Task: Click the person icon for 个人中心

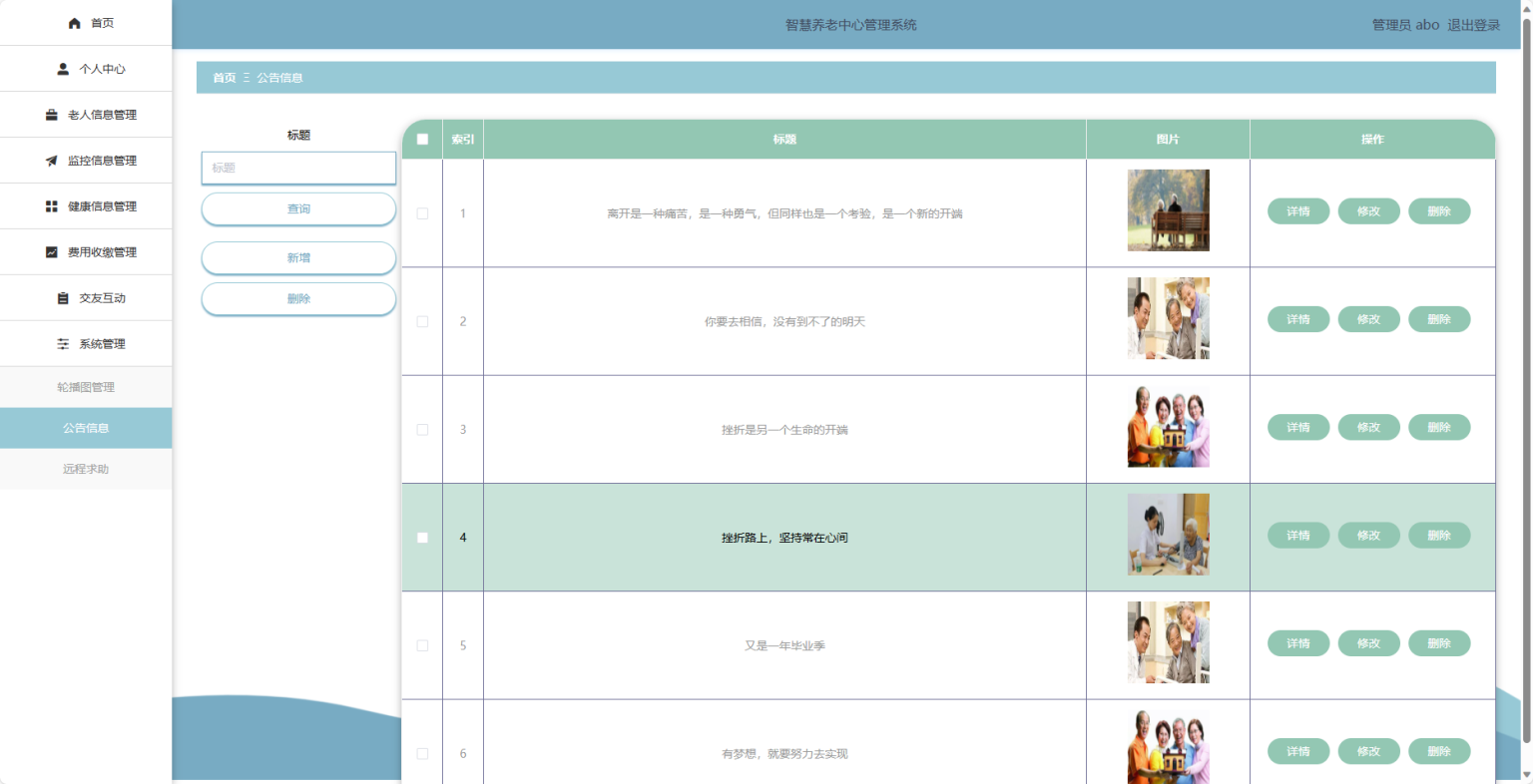Action: (x=63, y=69)
